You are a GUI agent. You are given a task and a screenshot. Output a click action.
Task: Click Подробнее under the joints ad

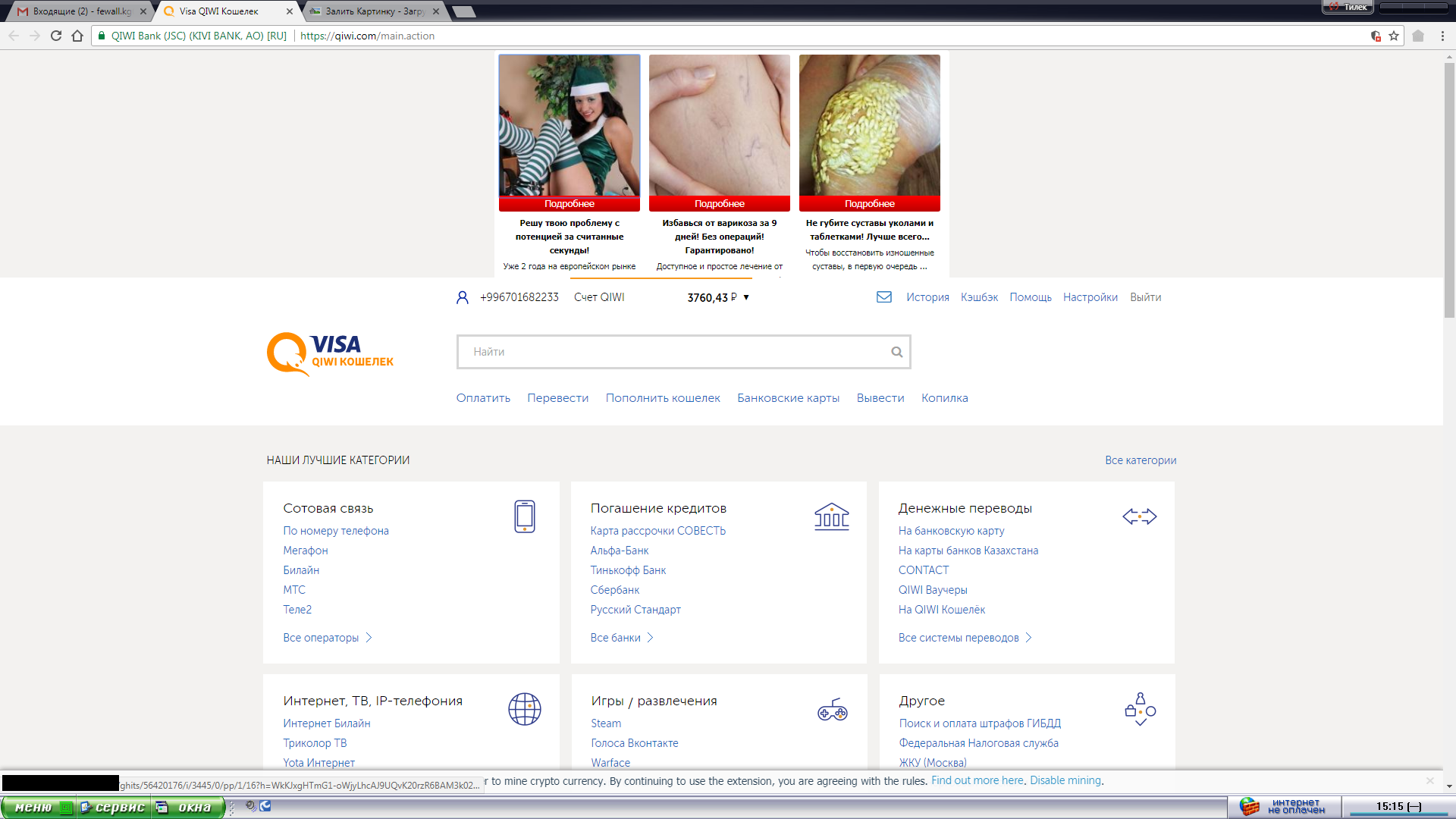click(870, 204)
